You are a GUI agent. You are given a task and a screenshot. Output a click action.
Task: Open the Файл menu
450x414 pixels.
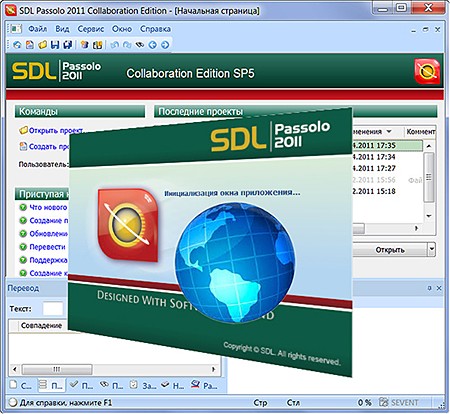pos(37,29)
